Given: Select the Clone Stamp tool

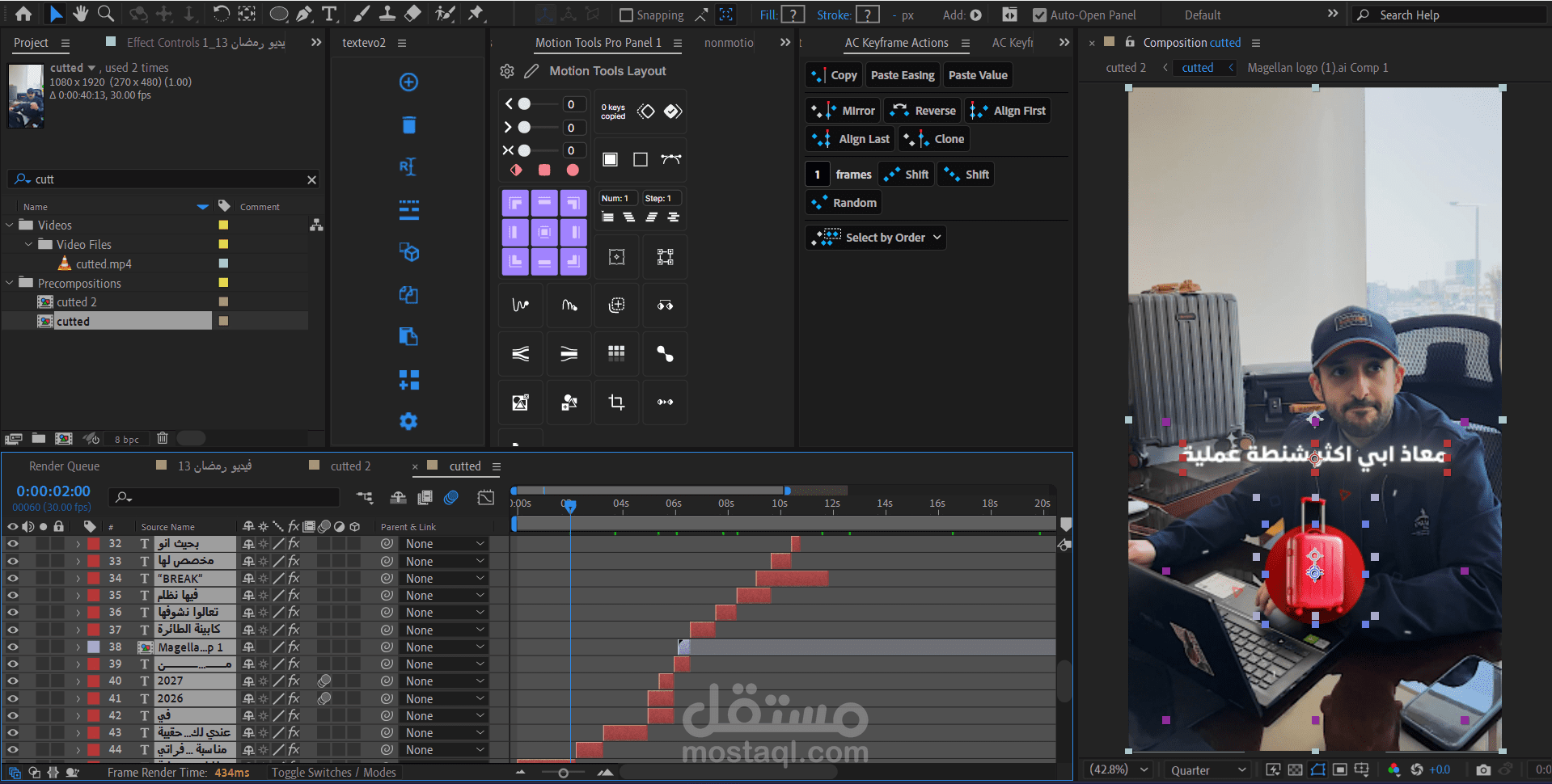Looking at the screenshot, I should (387, 14).
